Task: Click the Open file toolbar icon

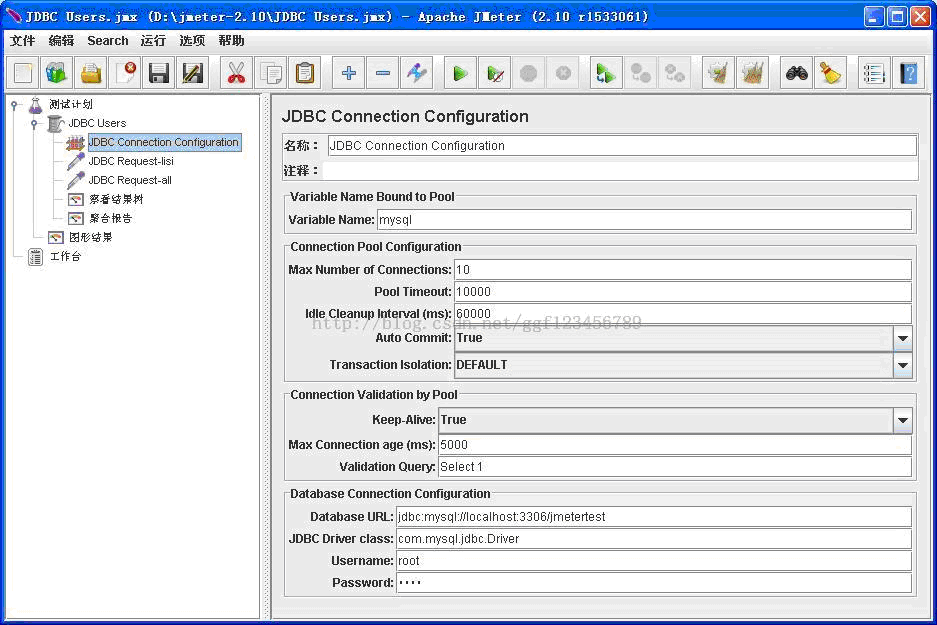Action: pyautogui.click(x=91, y=73)
